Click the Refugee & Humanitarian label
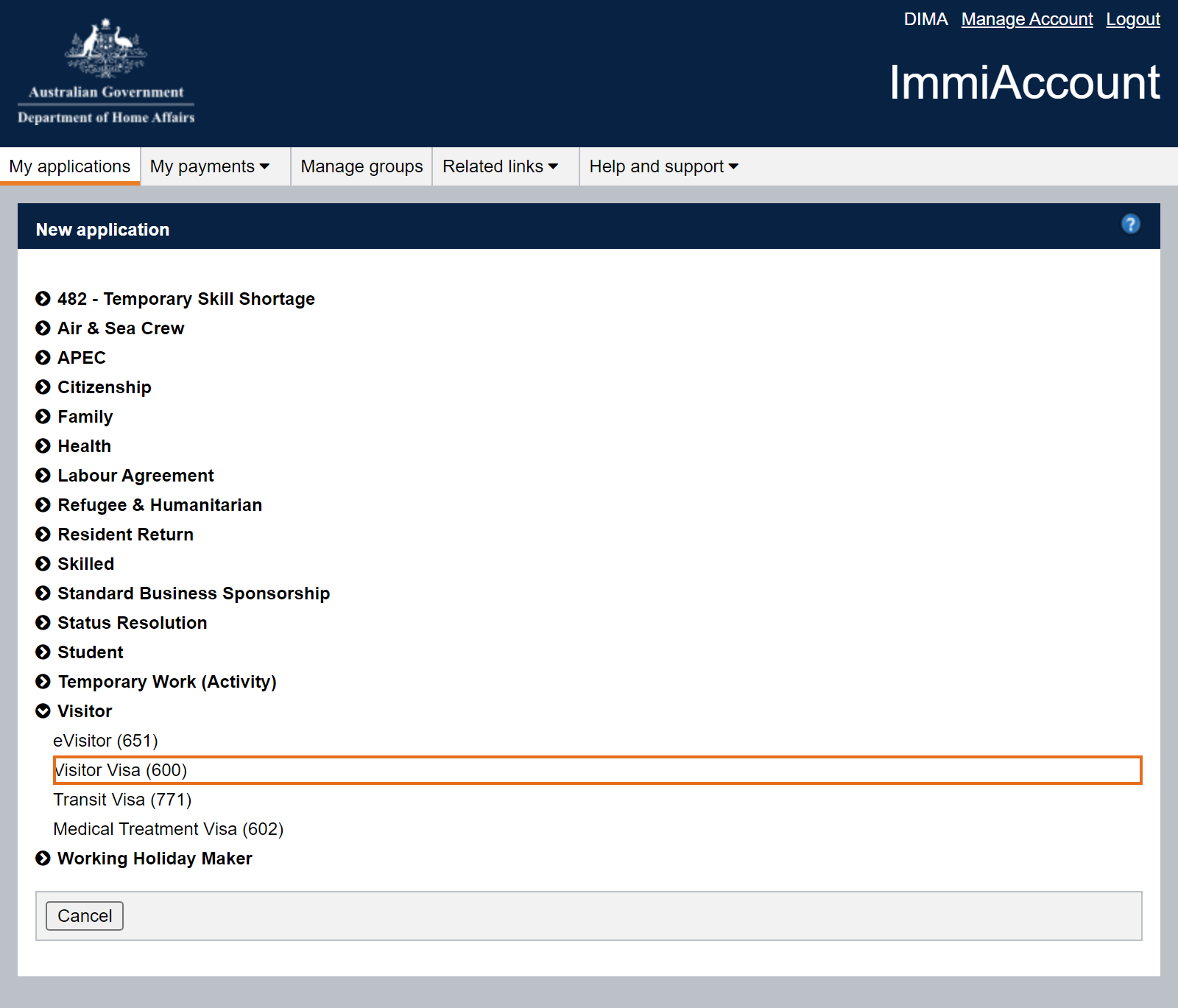Viewport: 1178px width, 1008px height. [160, 505]
